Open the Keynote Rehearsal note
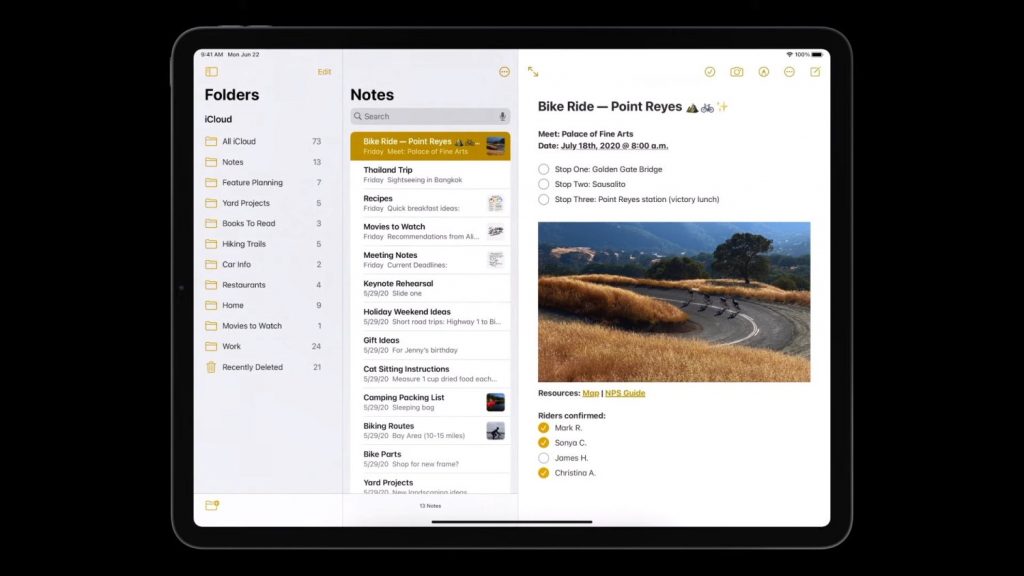Screen dimensions: 1024x576 430,288
